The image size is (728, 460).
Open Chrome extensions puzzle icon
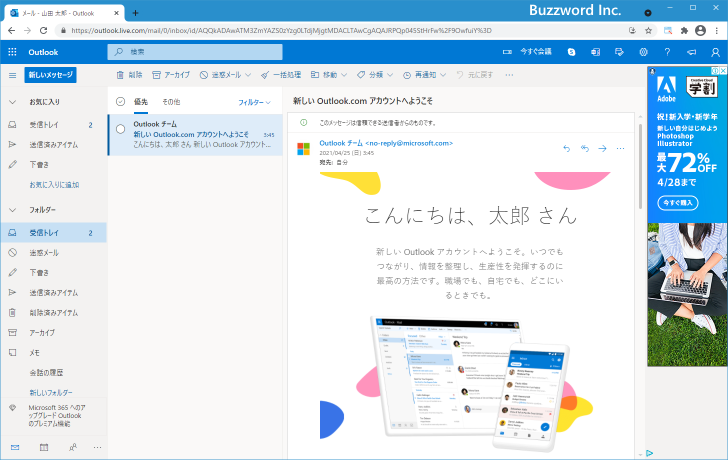coord(684,31)
